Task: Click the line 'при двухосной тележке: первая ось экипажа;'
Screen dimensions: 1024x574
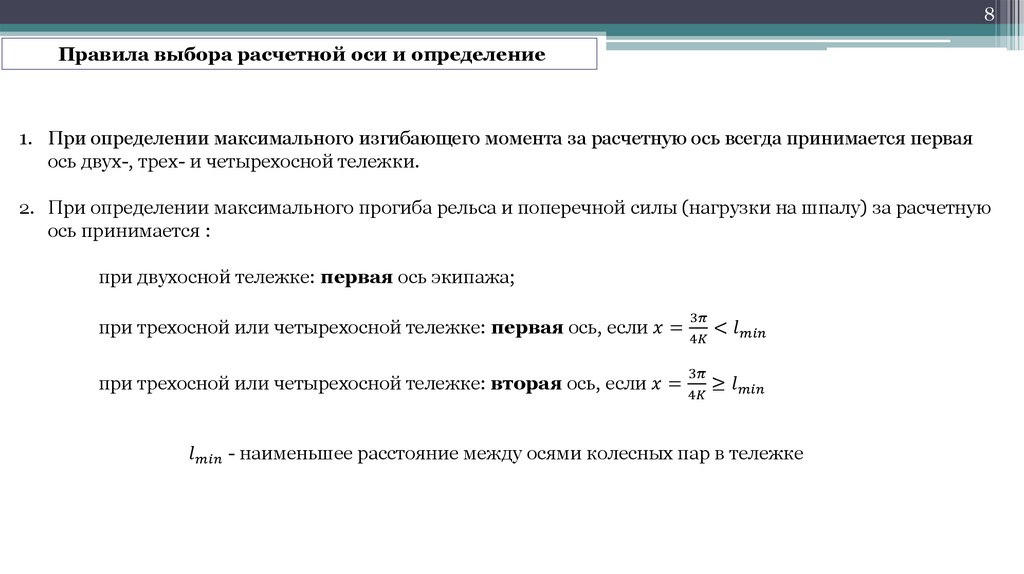Action: tap(306, 278)
